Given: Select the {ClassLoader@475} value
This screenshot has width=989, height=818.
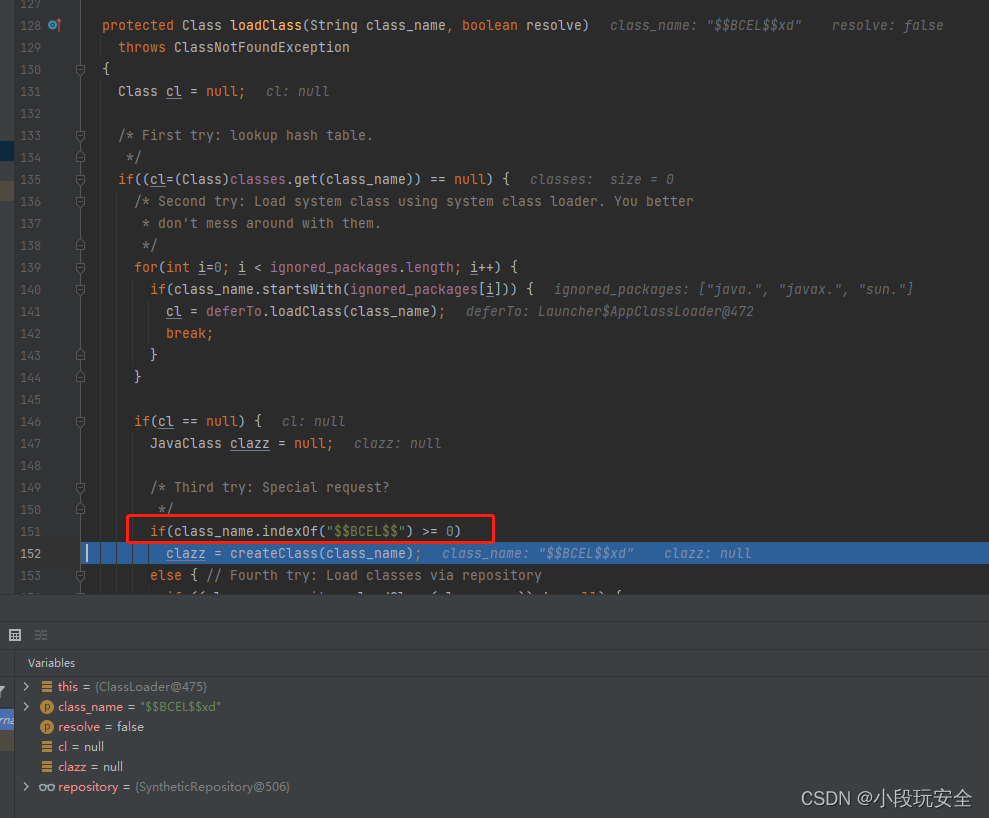Looking at the screenshot, I should 151,687.
